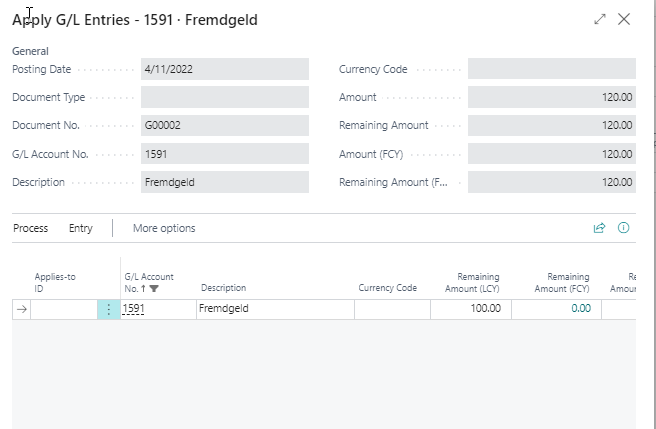This screenshot has width=656, height=429.
Task: Expand the dialog to full screen
Action: 600,19
